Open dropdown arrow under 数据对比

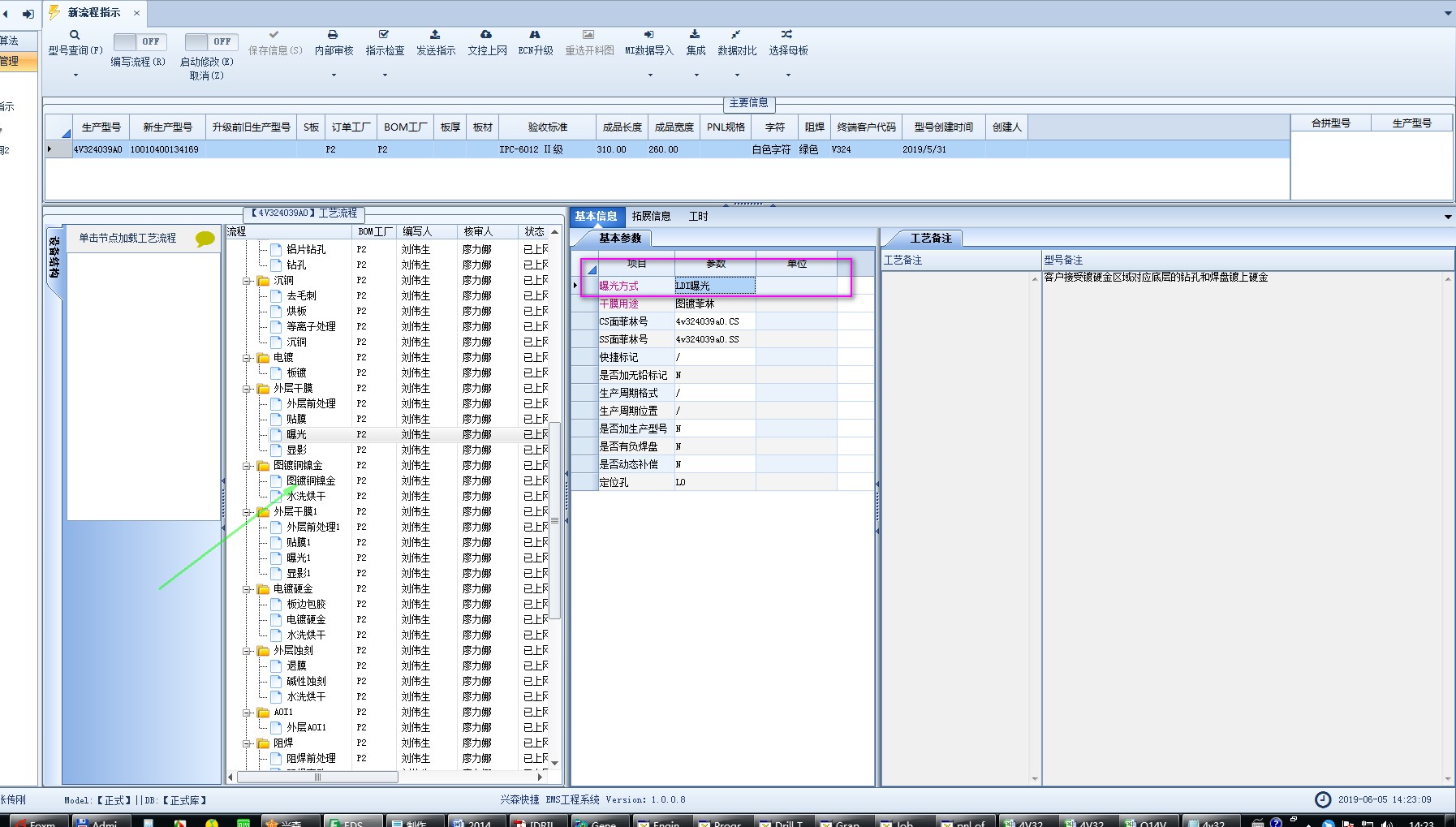[x=737, y=75]
